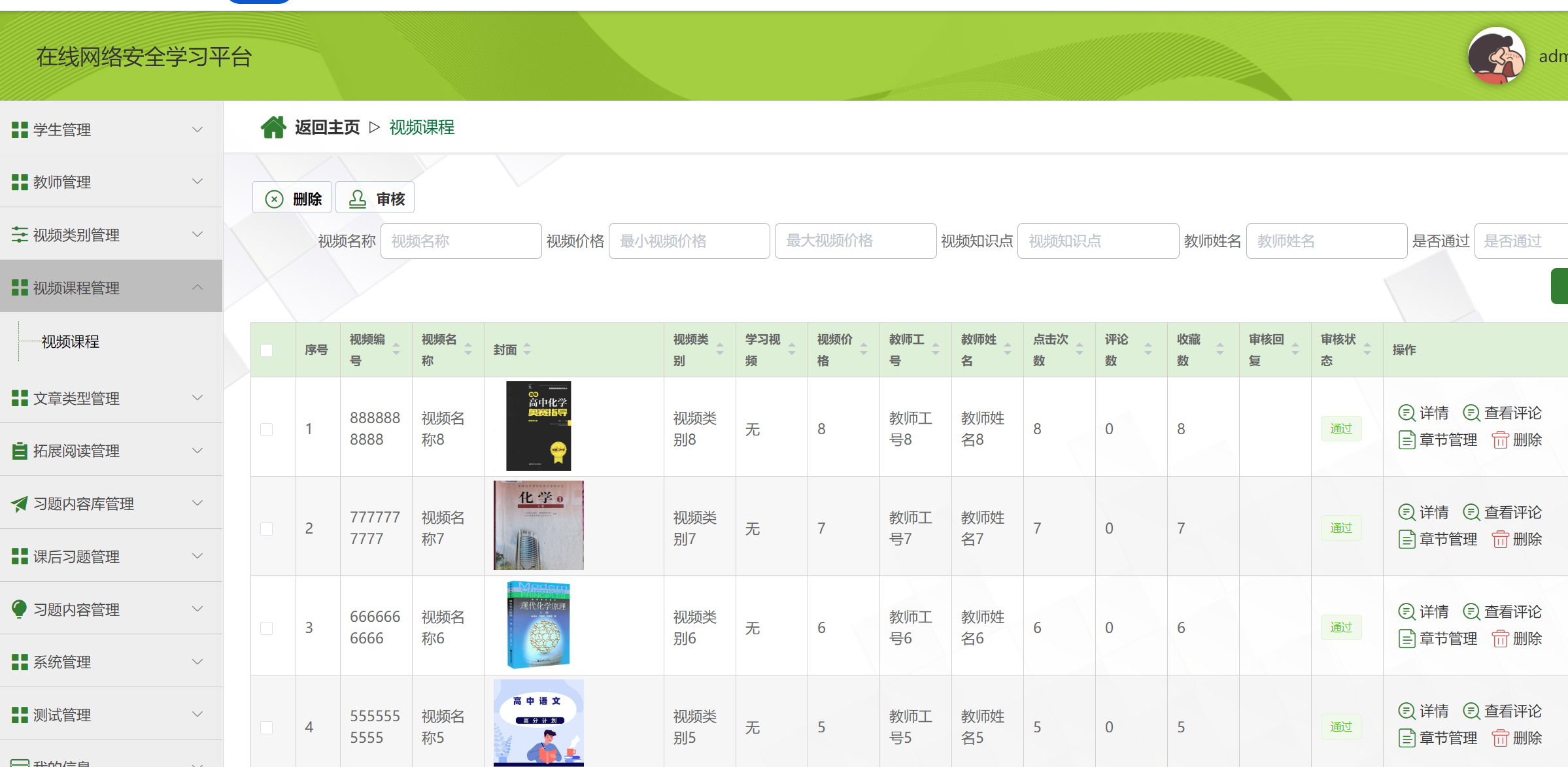This screenshot has height=767, width=1568.
Task: Select the checkbox for row 3
Action: [x=267, y=628]
